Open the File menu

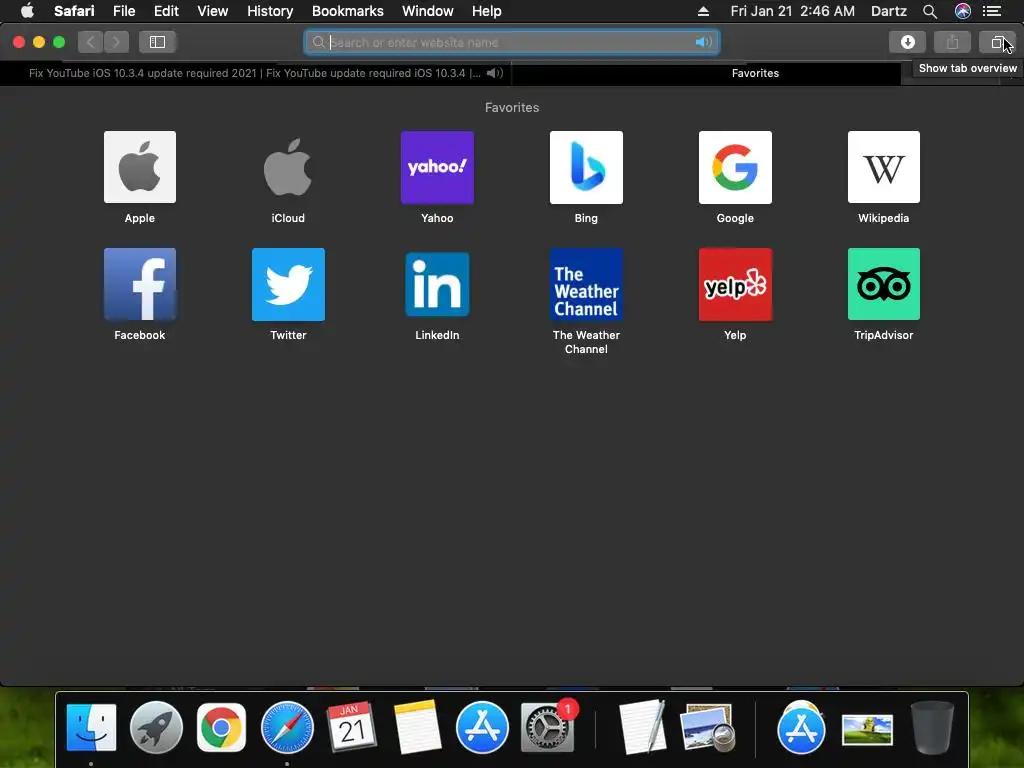coord(123,11)
